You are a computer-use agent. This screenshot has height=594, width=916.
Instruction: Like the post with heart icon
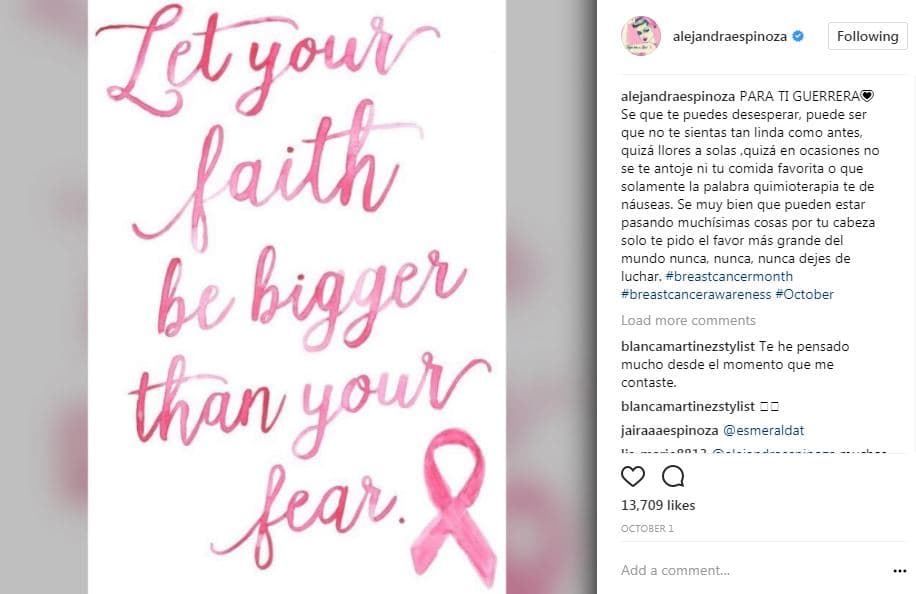pyautogui.click(x=633, y=477)
